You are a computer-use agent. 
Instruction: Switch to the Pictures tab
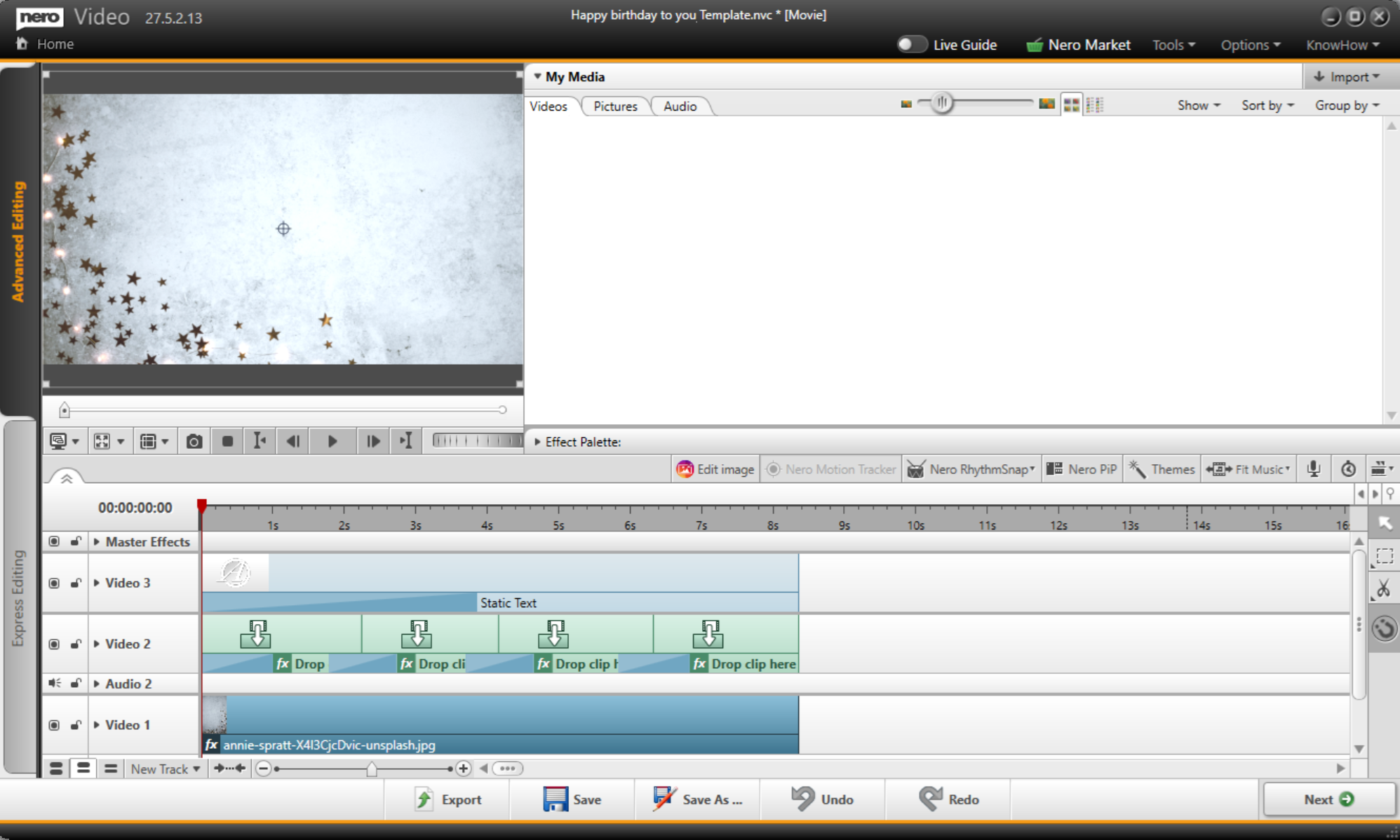click(x=615, y=106)
